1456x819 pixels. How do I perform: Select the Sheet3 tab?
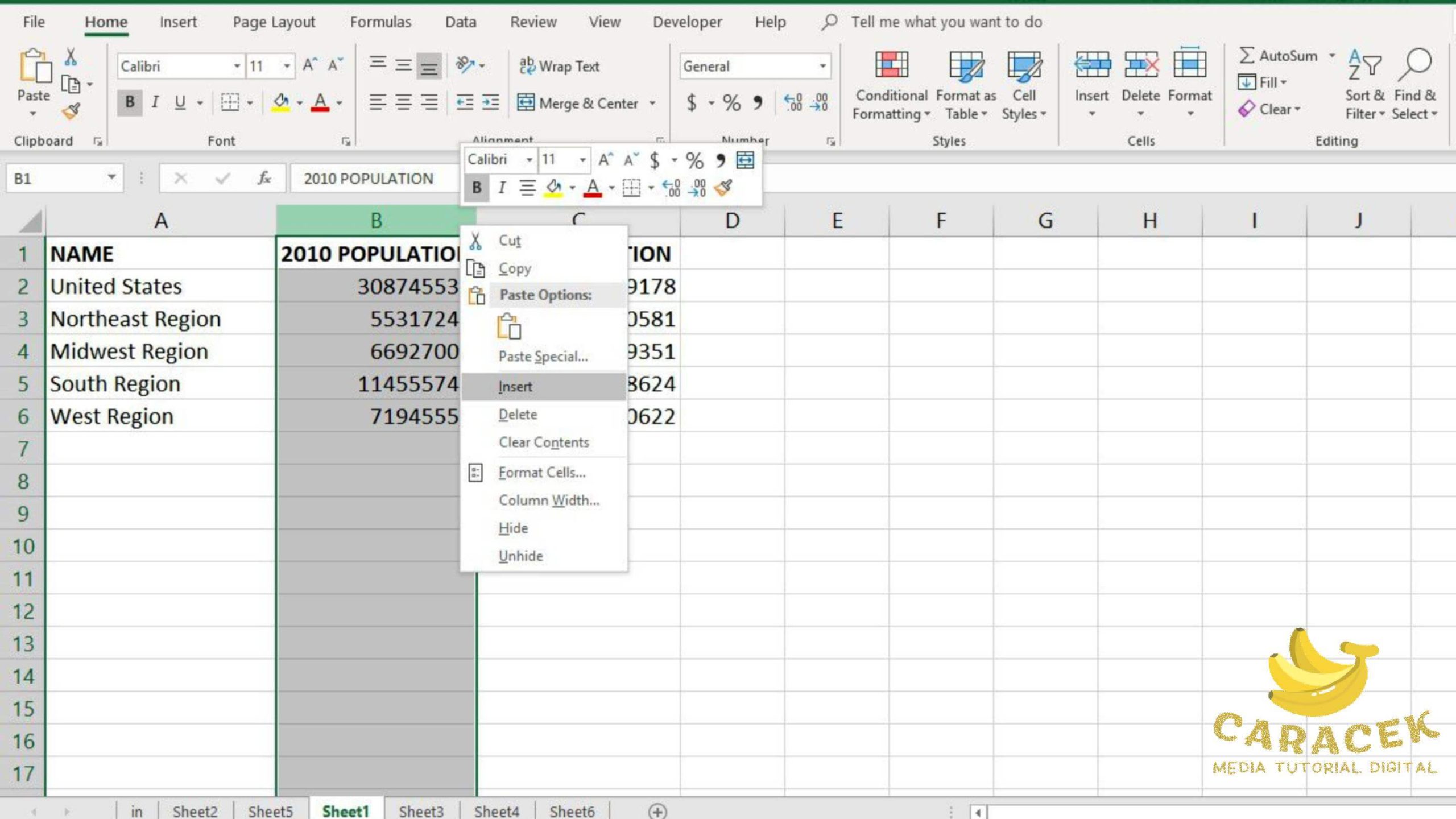[421, 811]
